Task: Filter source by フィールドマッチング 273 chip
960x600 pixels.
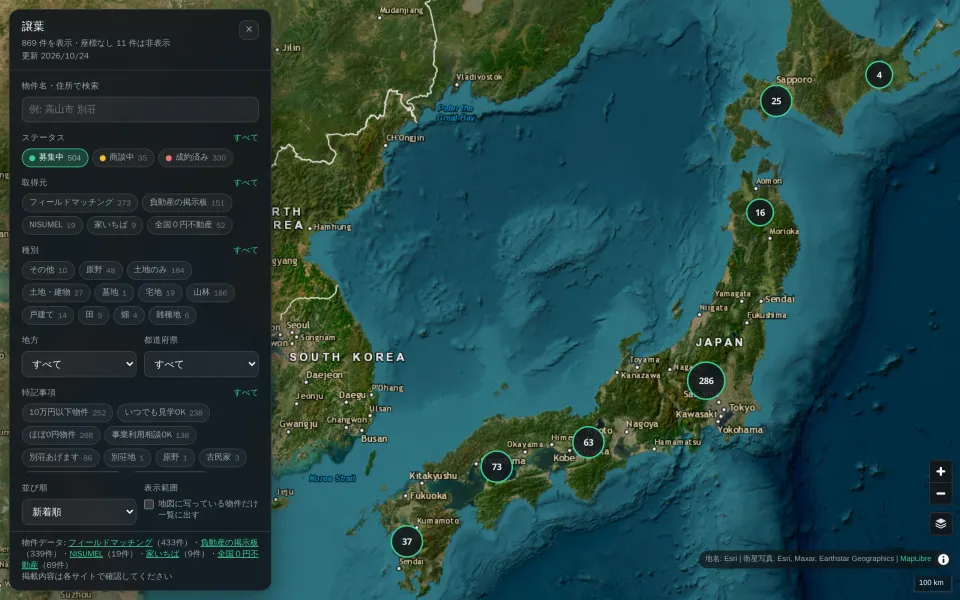Action: 80,202
